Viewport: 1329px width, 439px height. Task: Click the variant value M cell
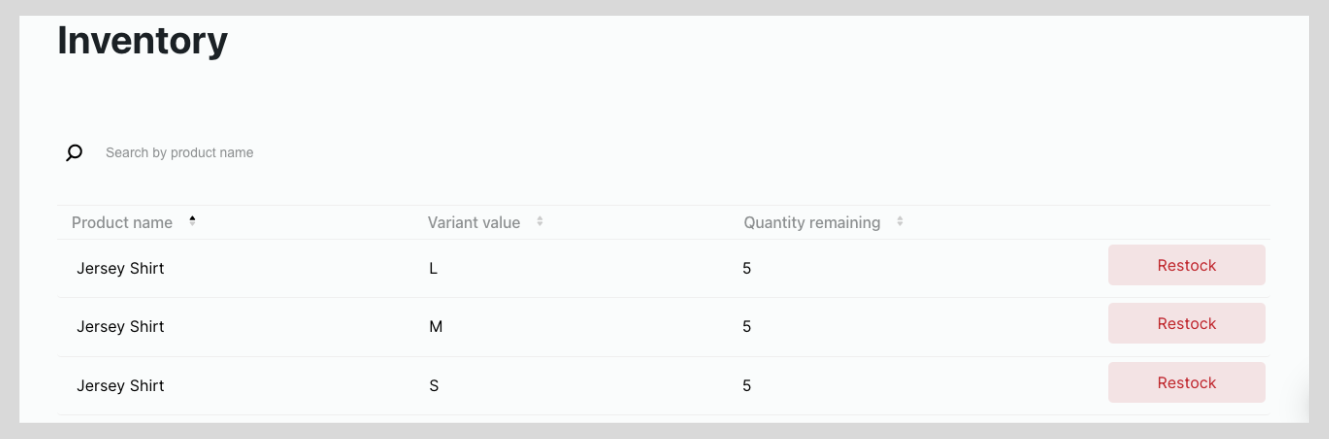pos(435,327)
